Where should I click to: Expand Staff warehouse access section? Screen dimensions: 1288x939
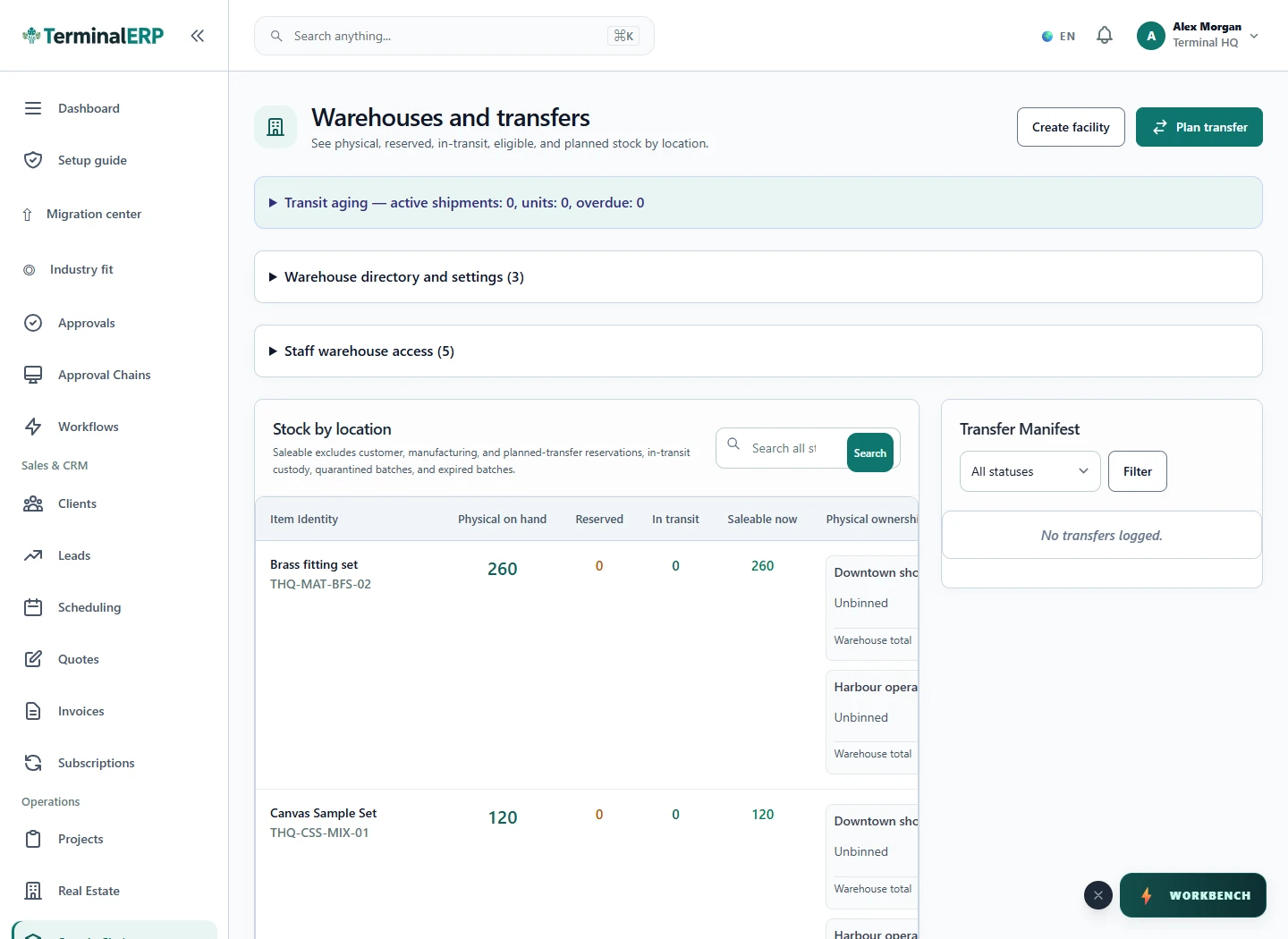point(758,351)
